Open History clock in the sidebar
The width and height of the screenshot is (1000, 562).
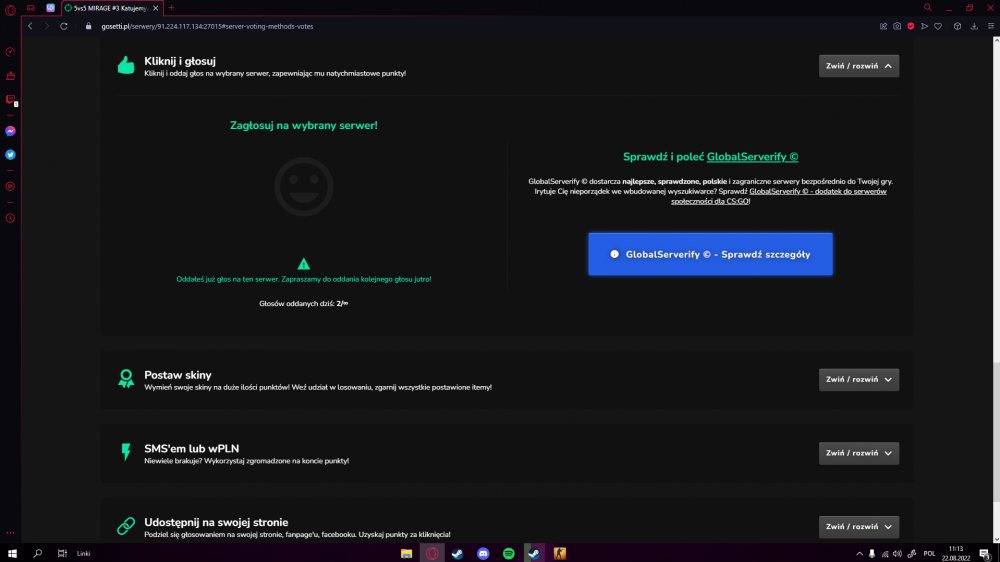tap(10, 218)
